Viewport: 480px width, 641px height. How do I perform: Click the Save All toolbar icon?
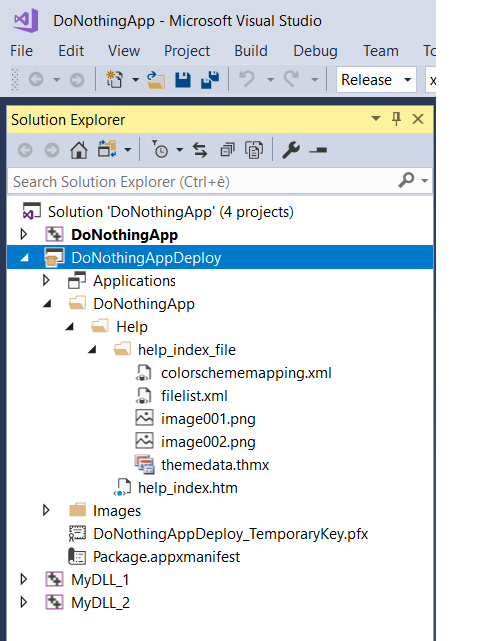(210, 79)
